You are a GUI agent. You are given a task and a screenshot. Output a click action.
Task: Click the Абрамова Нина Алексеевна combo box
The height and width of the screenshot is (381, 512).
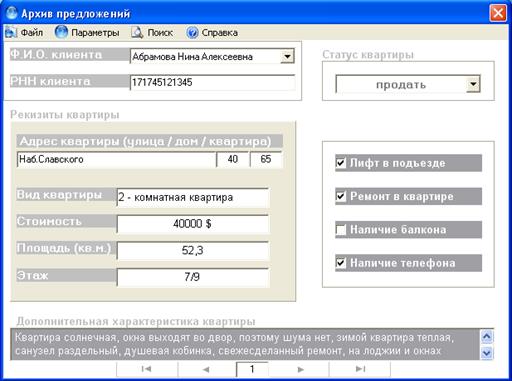tap(212, 56)
